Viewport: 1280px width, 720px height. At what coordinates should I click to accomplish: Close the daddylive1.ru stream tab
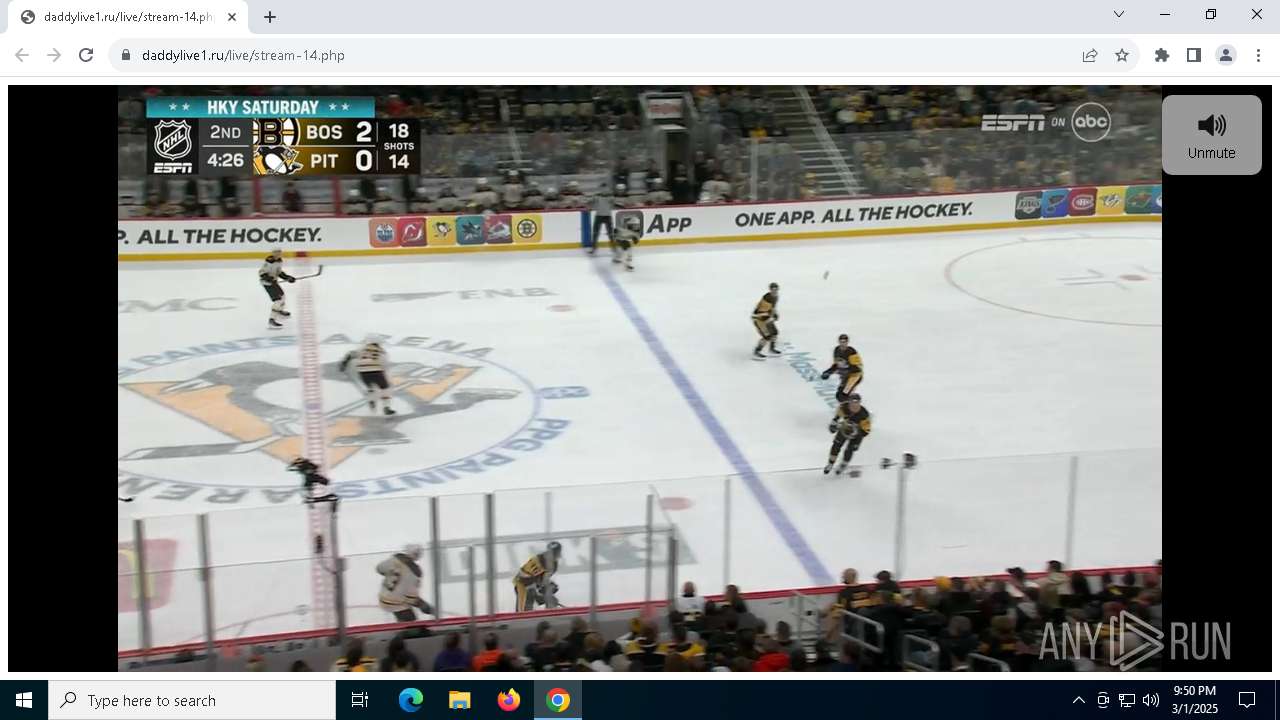[232, 17]
